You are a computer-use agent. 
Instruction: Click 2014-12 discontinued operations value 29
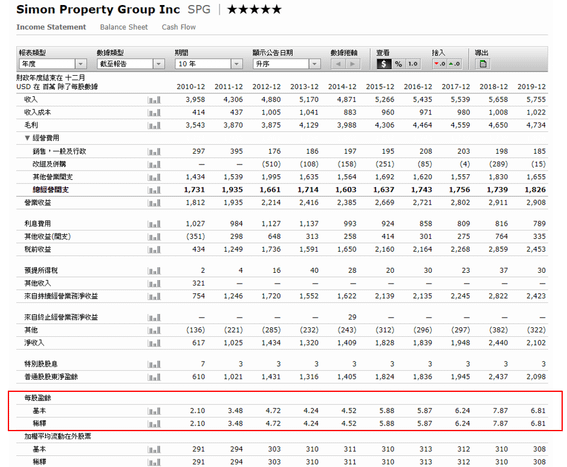point(352,318)
